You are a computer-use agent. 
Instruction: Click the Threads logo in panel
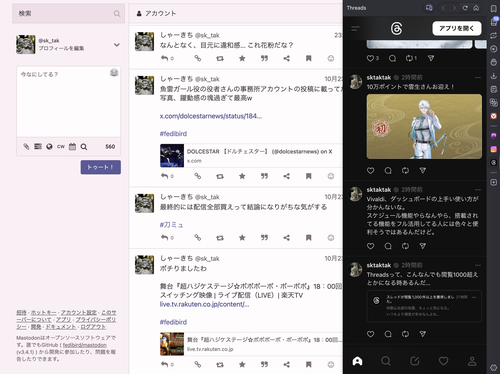click(396, 29)
